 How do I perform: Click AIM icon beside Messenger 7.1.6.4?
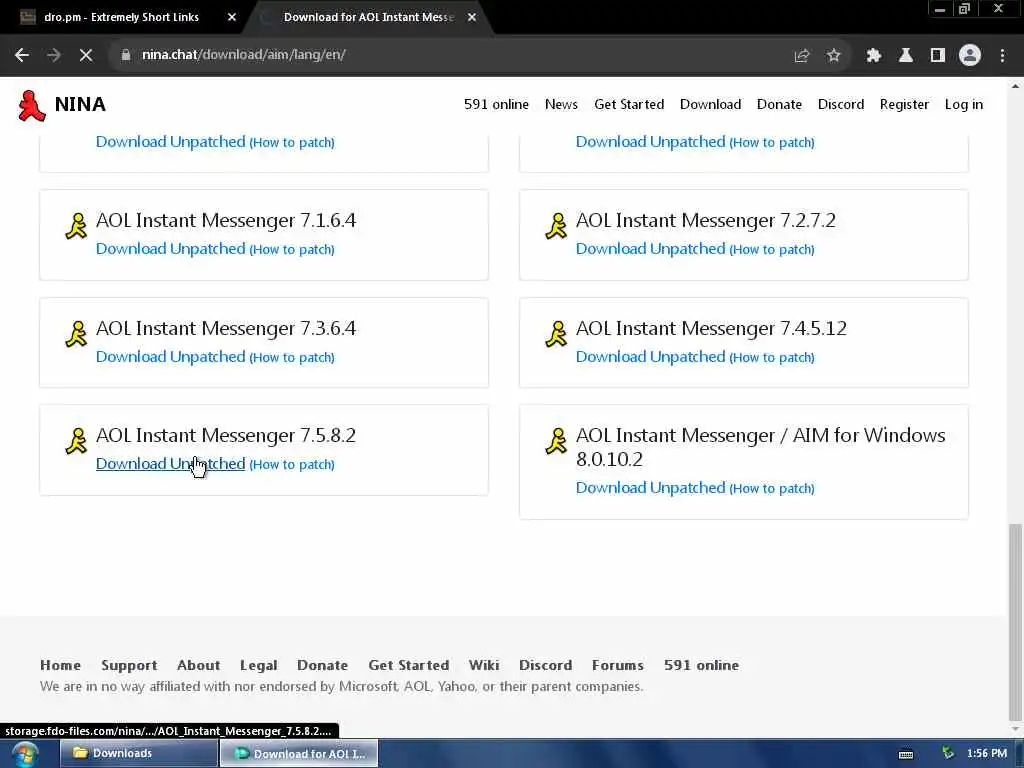pos(76,226)
